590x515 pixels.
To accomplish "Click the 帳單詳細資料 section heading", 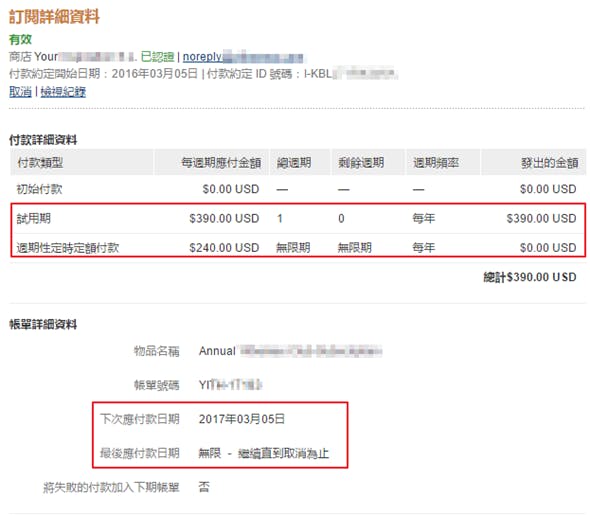I will (43, 324).
